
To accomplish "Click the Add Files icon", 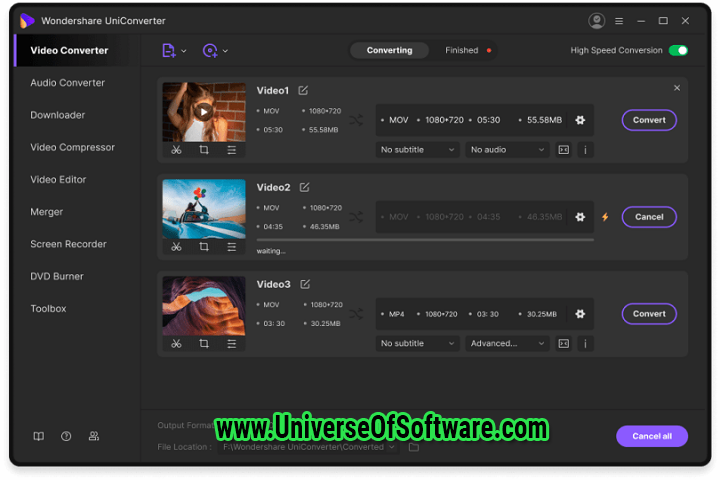I will (169, 51).
